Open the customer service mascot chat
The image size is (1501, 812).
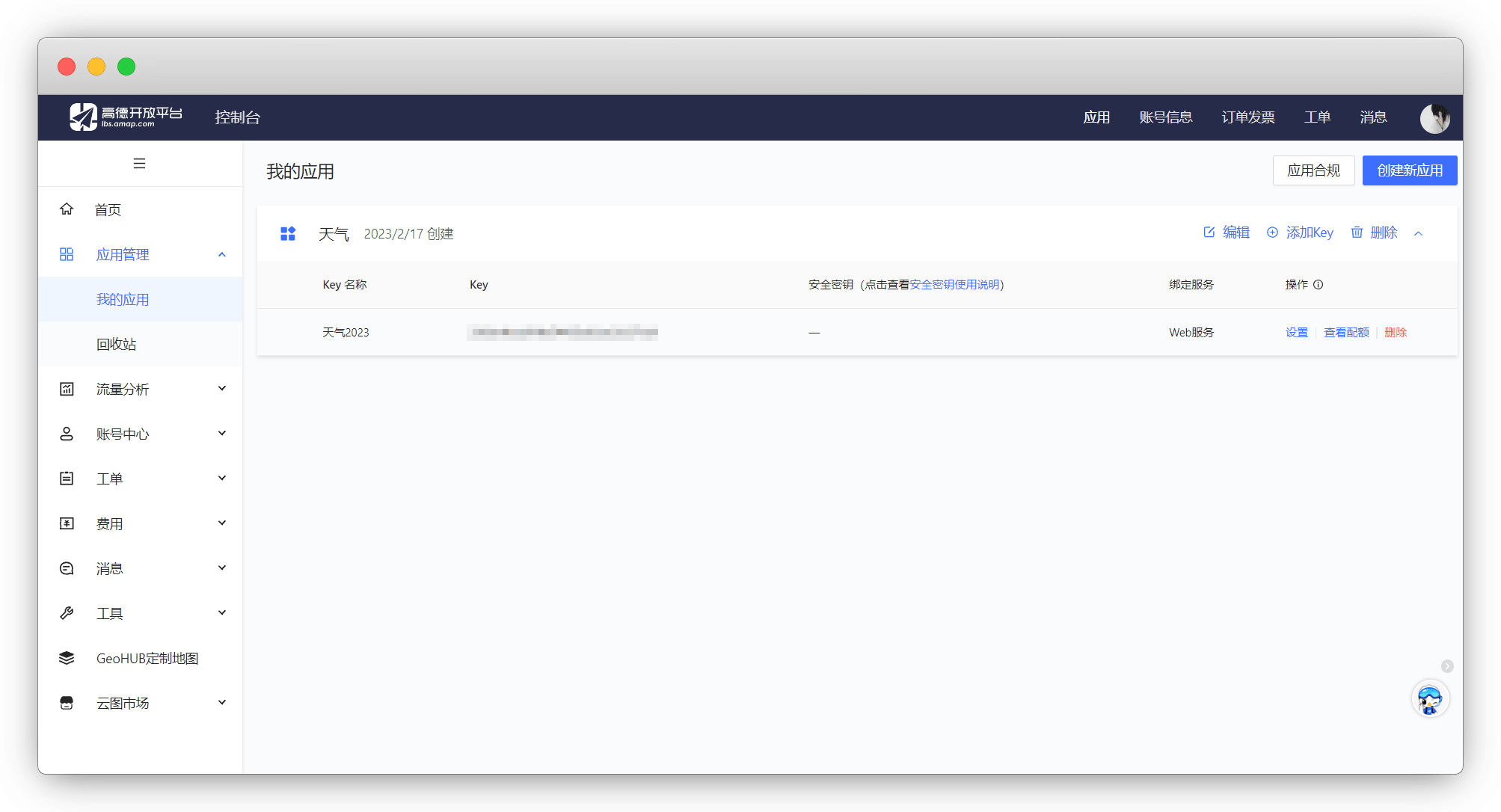coord(1430,700)
